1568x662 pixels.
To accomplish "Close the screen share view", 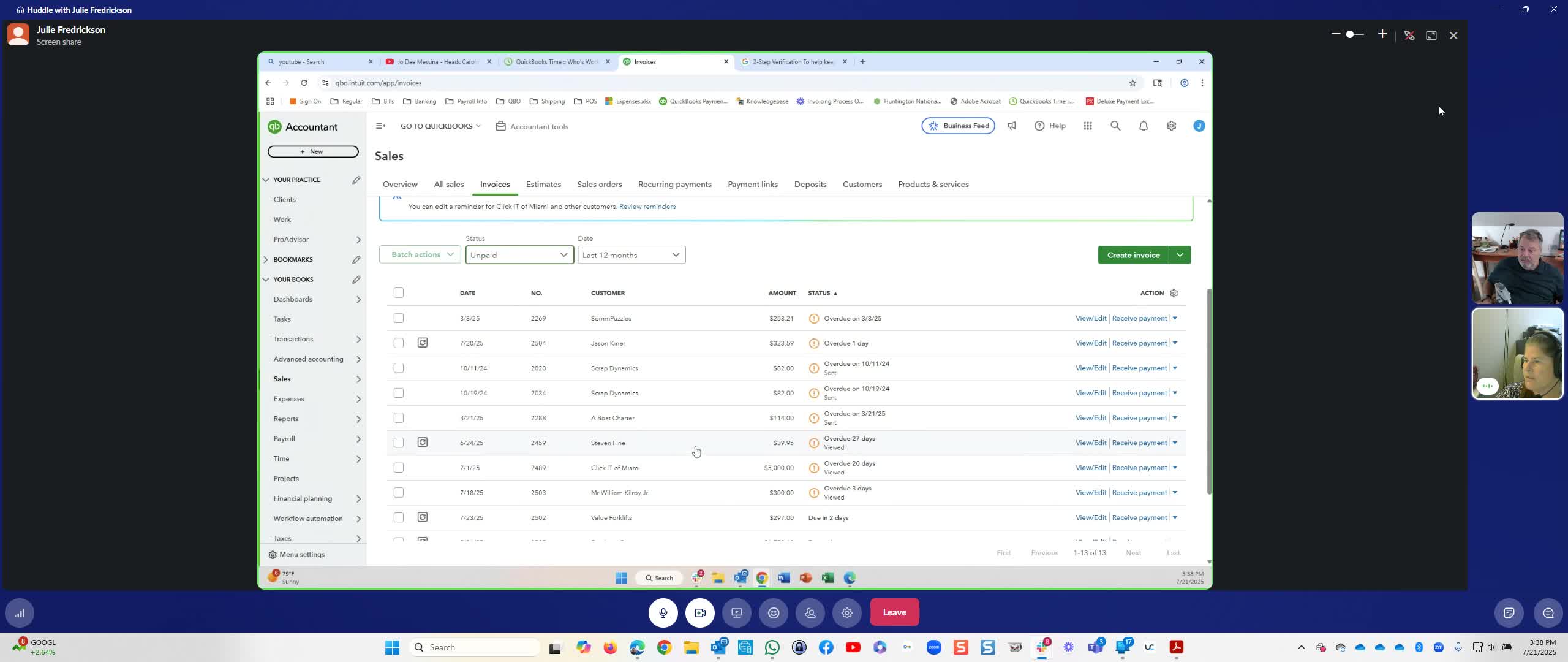I will [x=1453, y=36].
